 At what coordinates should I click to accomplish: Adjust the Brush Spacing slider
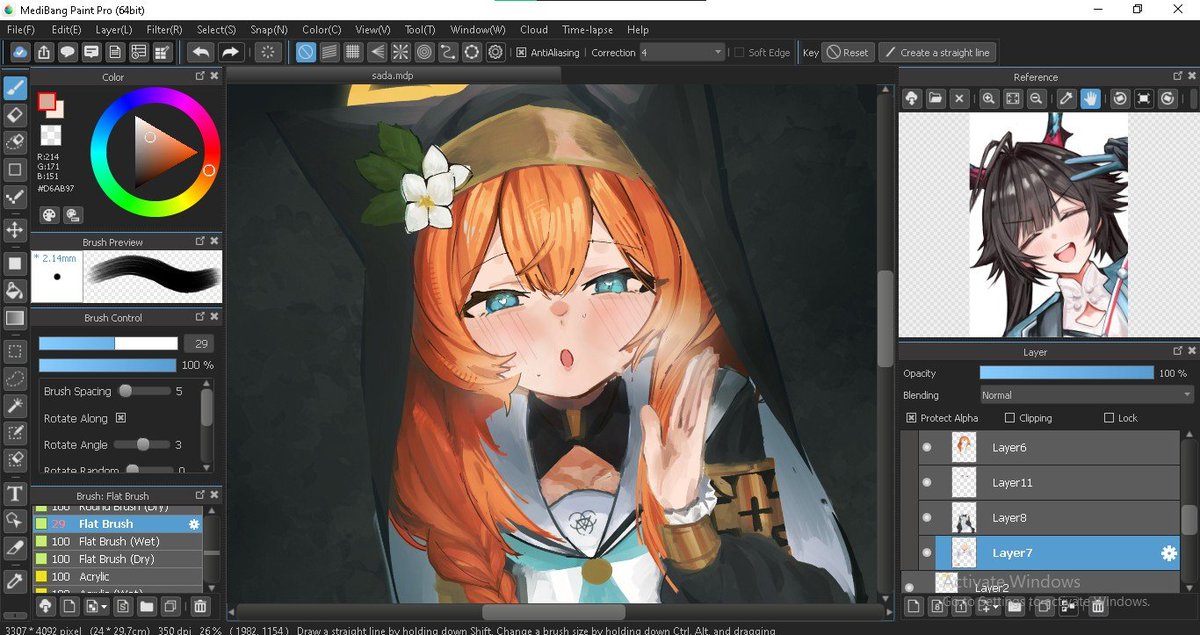(x=143, y=391)
